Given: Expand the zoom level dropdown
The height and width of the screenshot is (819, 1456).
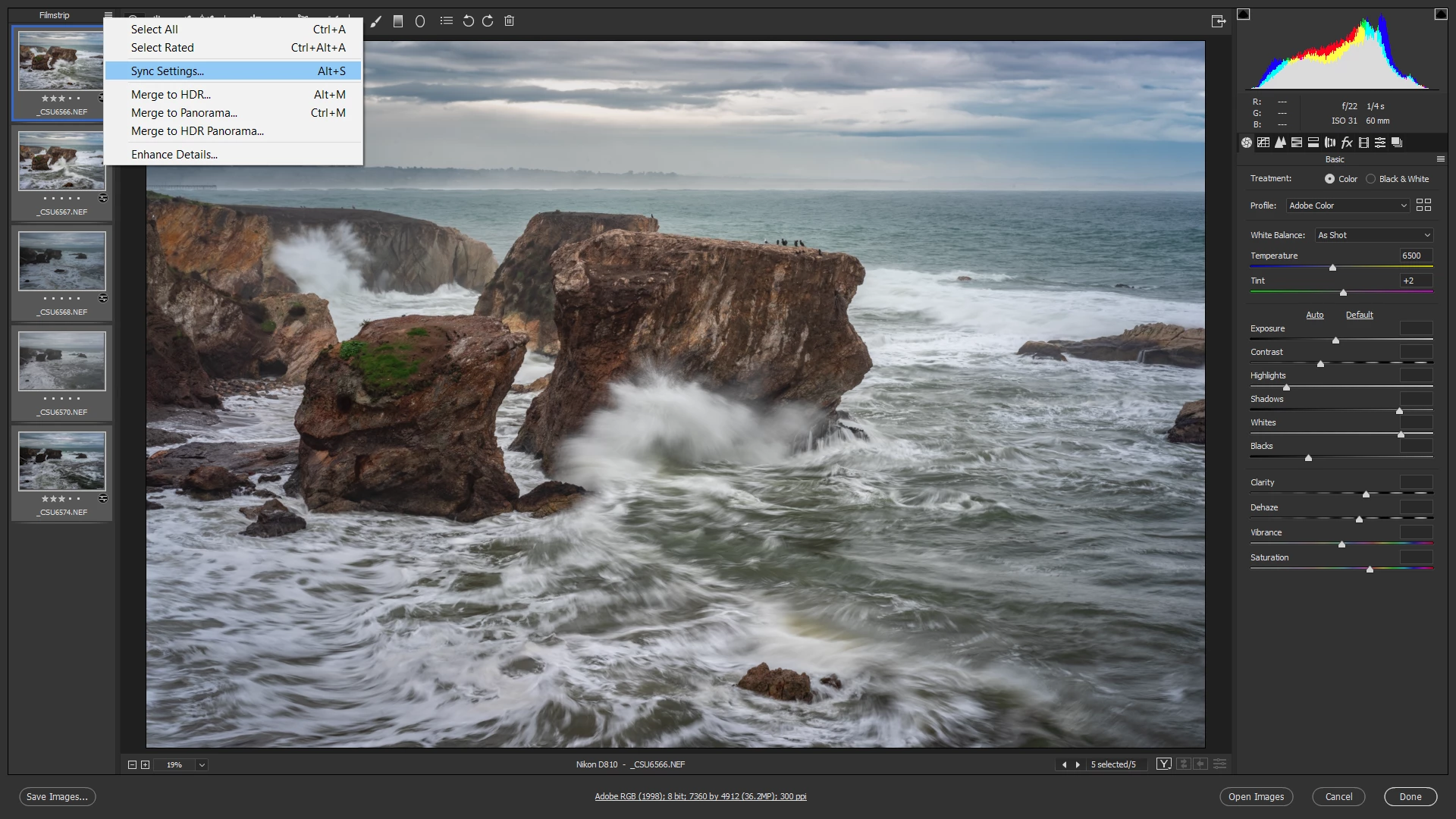Looking at the screenshot, I should [202, 765].
